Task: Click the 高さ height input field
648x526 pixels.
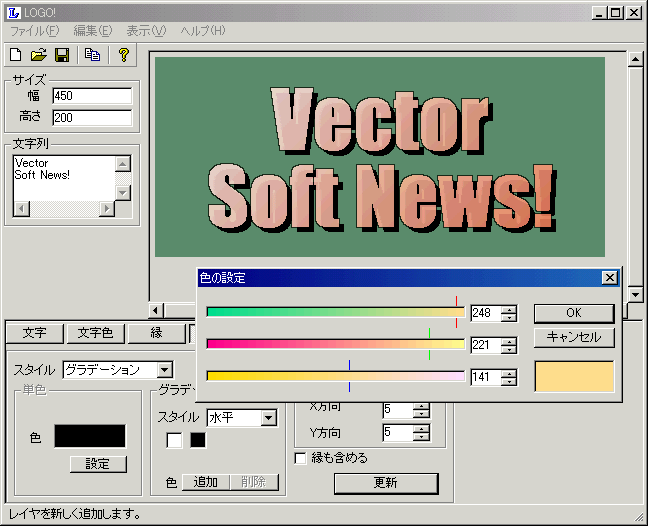Action: [92, 118]
